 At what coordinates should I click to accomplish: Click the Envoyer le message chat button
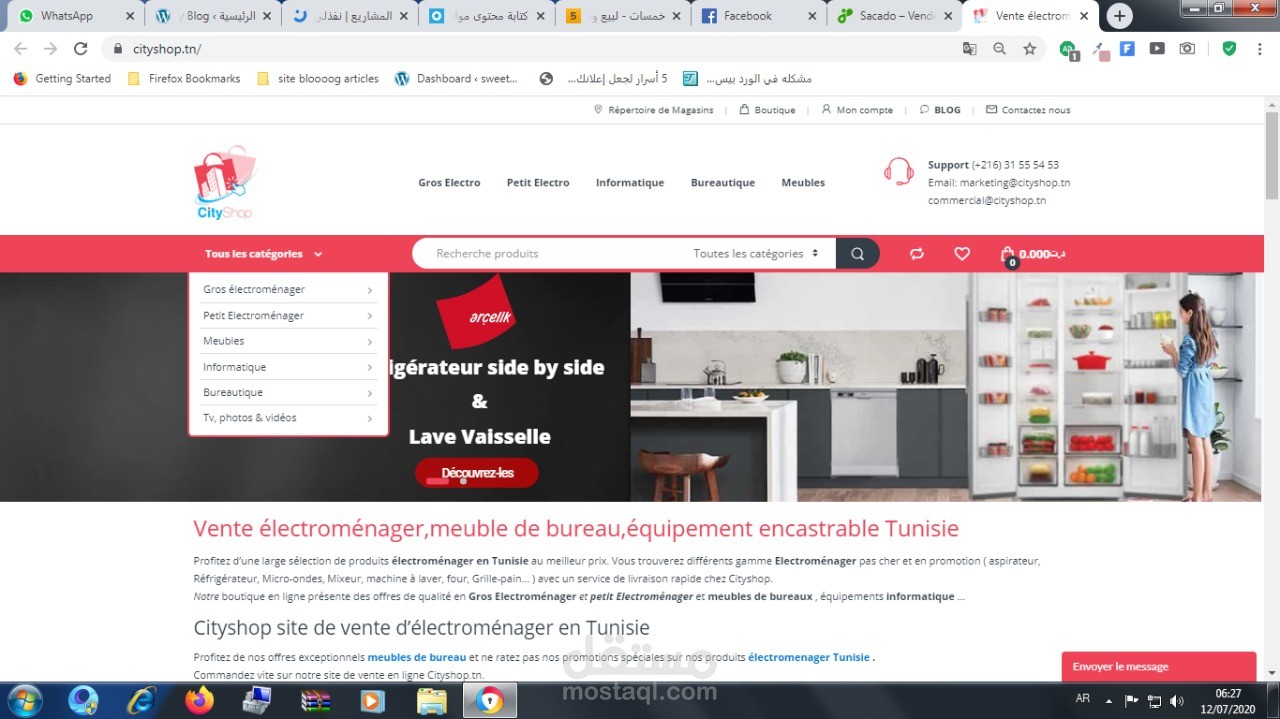click(1159, 666)
